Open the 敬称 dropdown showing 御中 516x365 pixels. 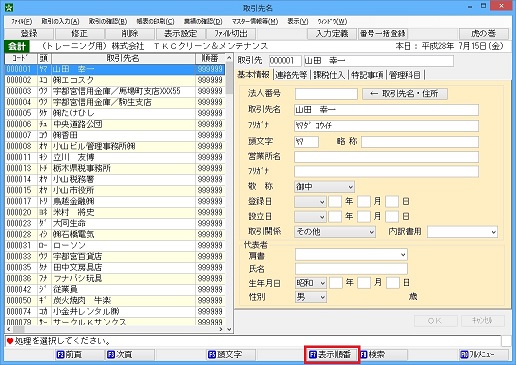pos(324,187)
